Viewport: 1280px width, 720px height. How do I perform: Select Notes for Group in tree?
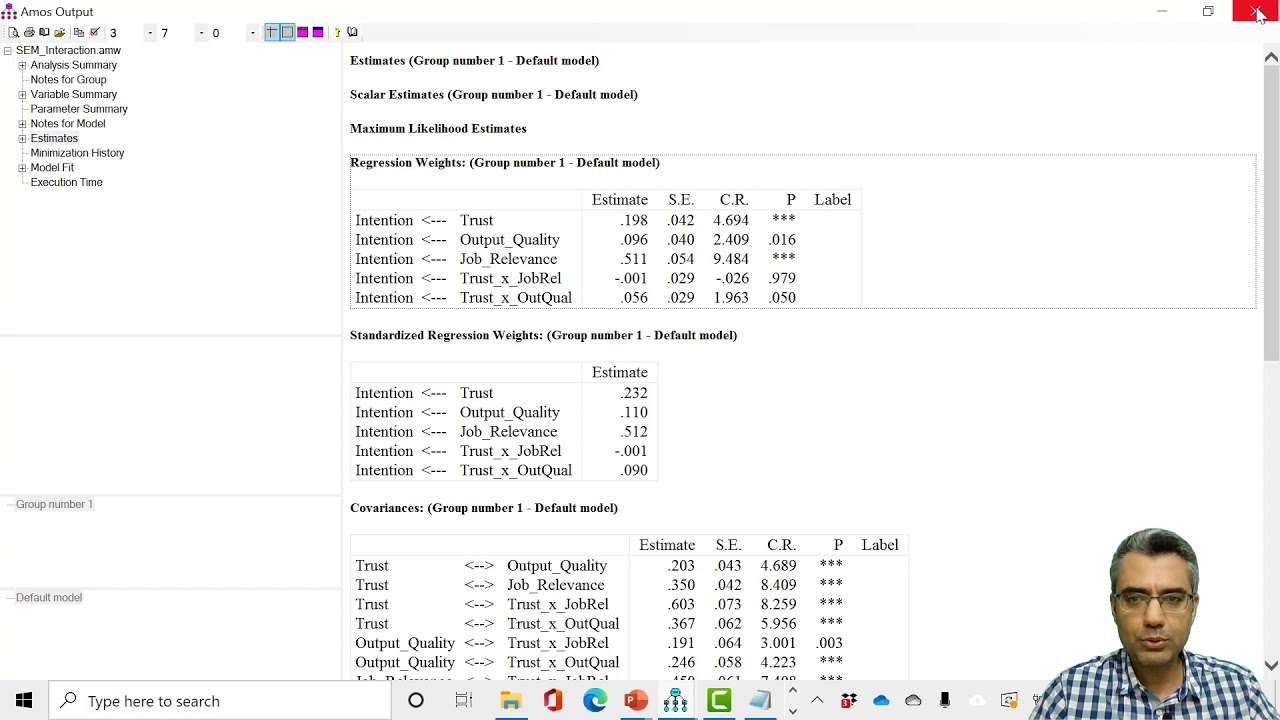point(68,80)
